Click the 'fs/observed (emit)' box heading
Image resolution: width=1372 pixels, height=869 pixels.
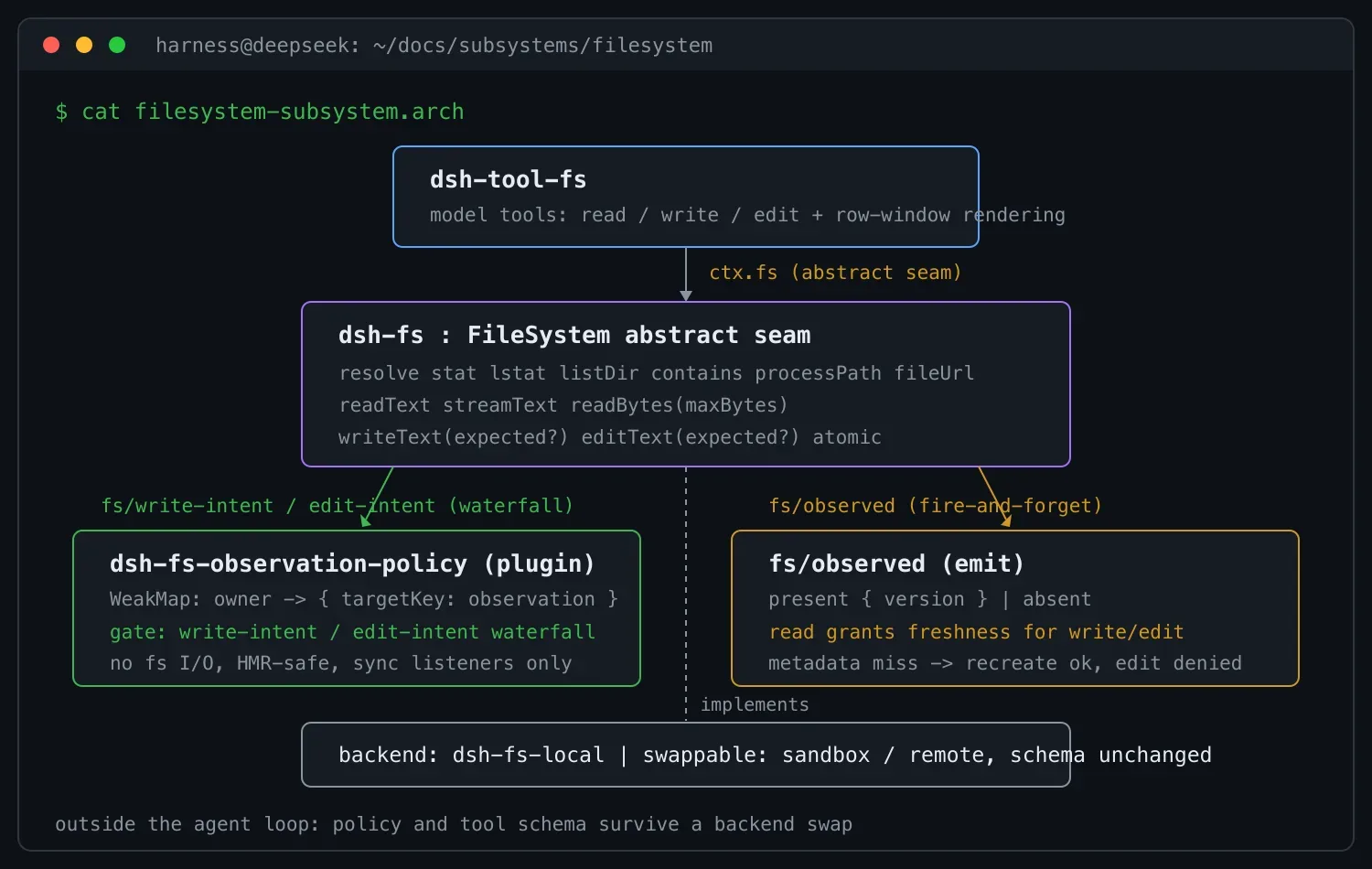point(896,563)
